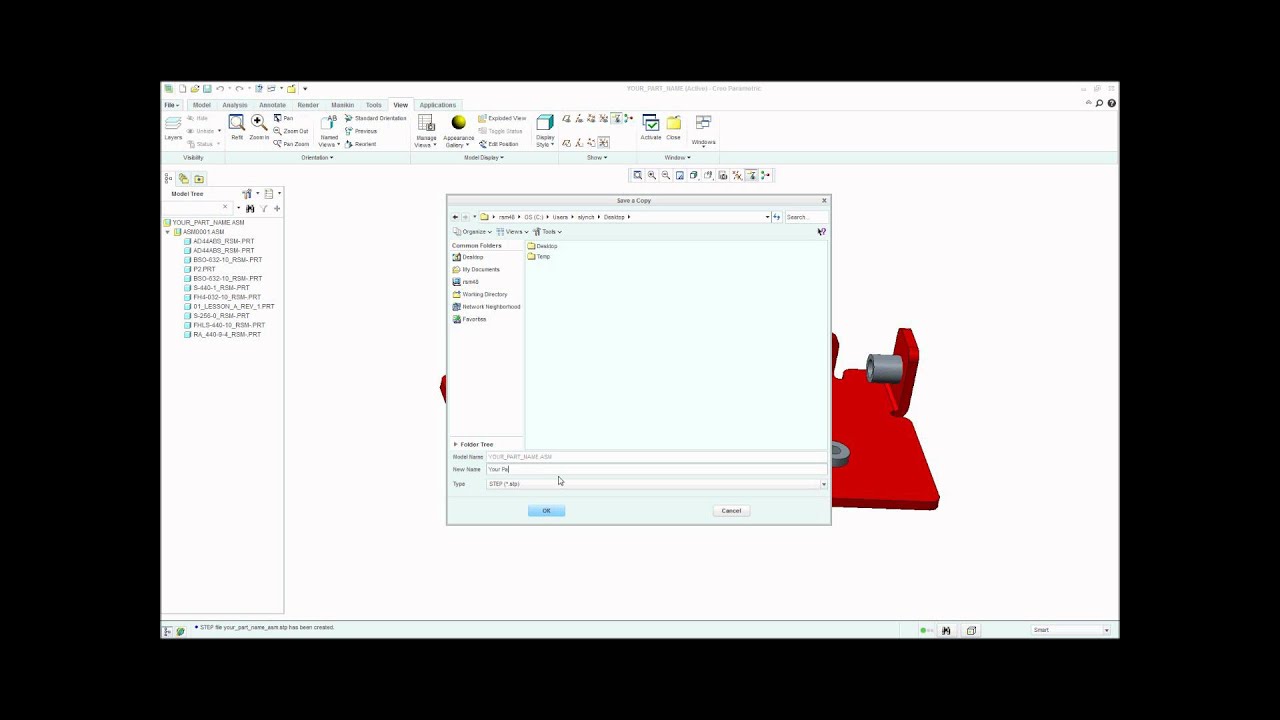Viewport: 1280px width, 720px height.
Task: Switch to the Render ribbon tab
Action: [x=308, y=105]
